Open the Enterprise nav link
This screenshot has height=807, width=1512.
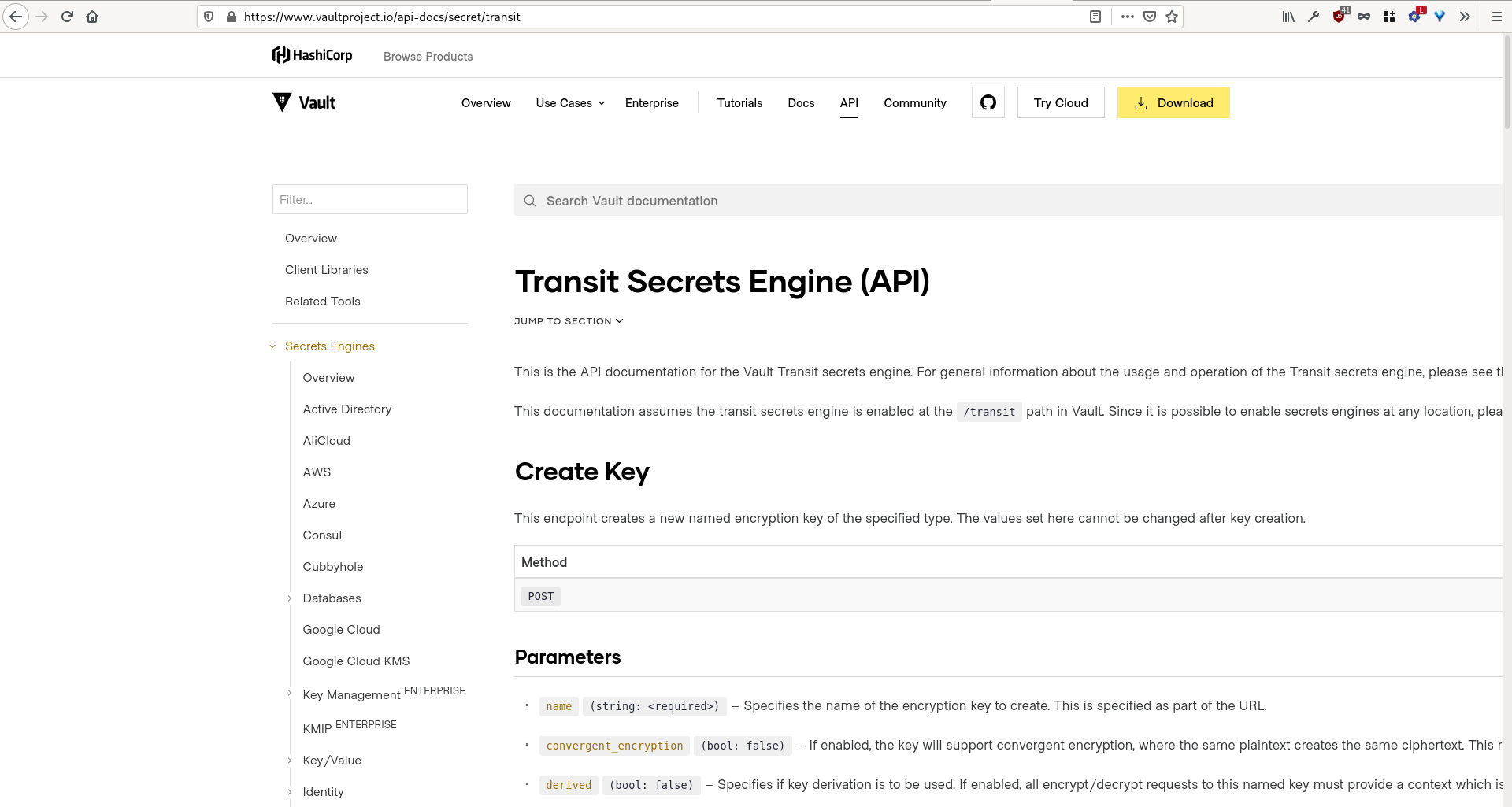point(652,103)
